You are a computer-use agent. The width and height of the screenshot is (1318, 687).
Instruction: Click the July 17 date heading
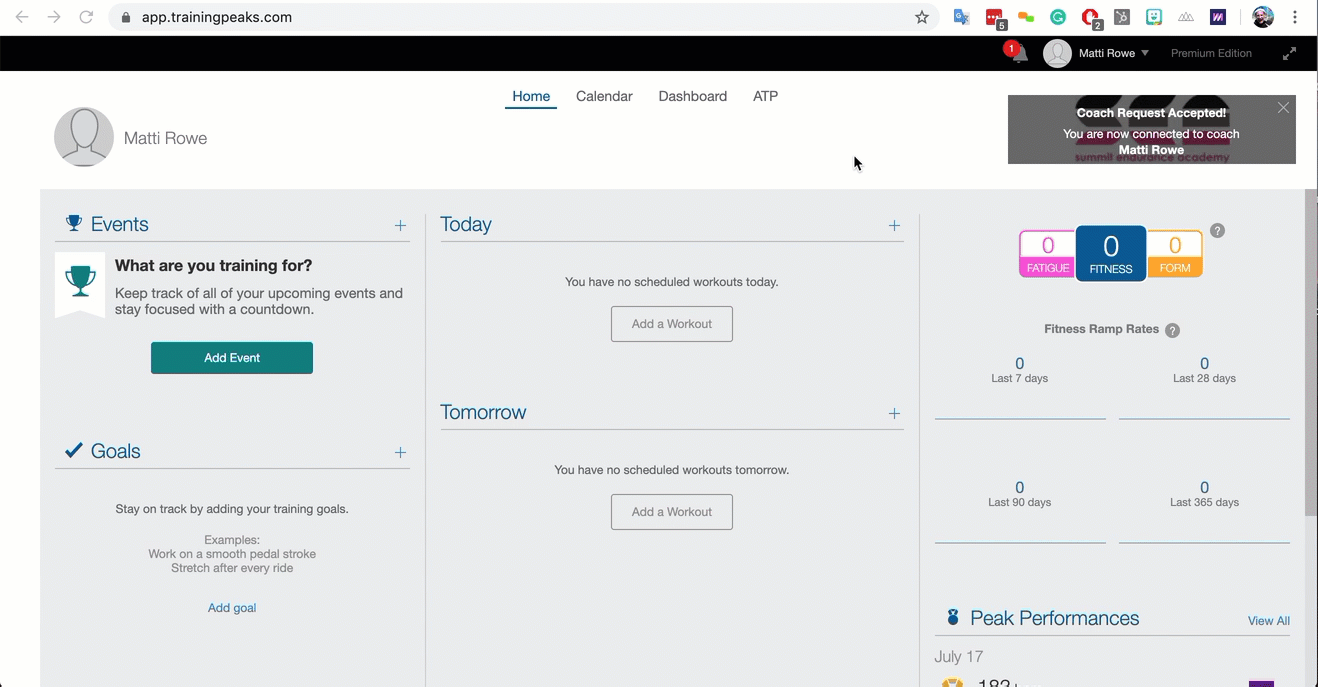coord(959,657)
